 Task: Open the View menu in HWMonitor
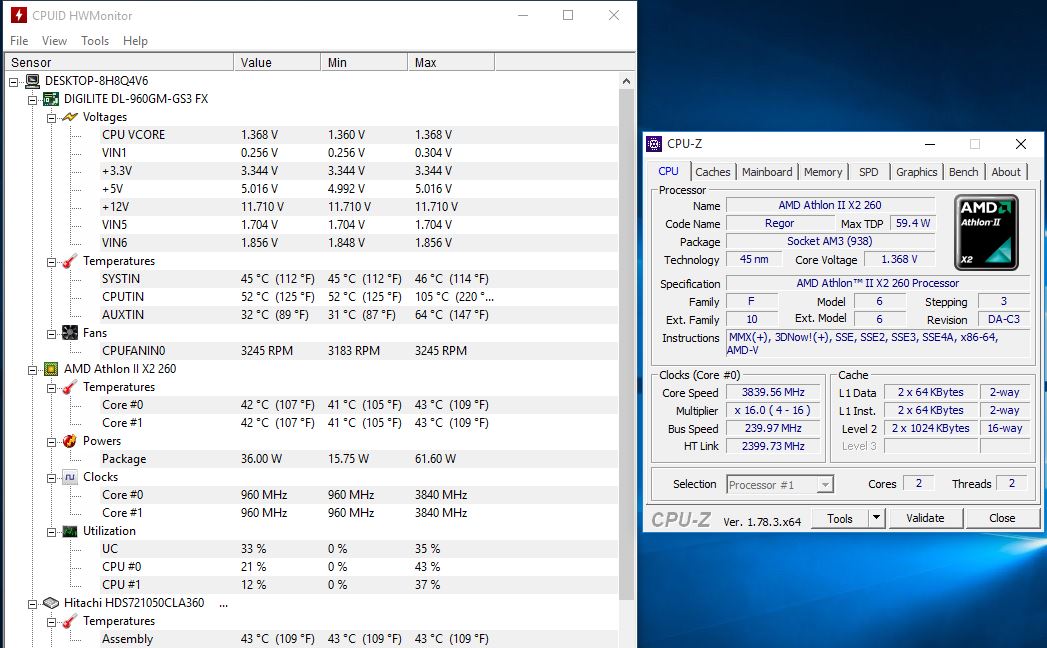[x=54, y=41]
